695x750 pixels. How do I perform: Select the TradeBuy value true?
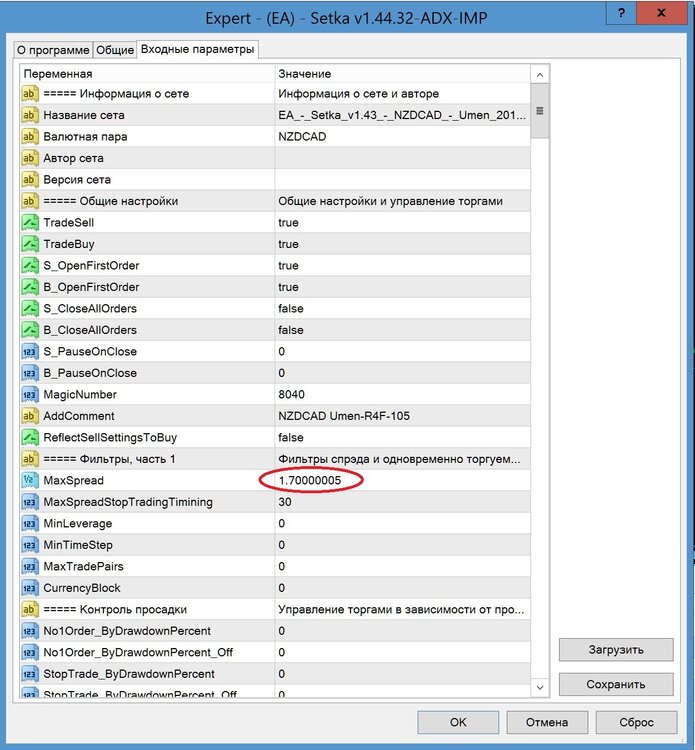coord(288,244)
